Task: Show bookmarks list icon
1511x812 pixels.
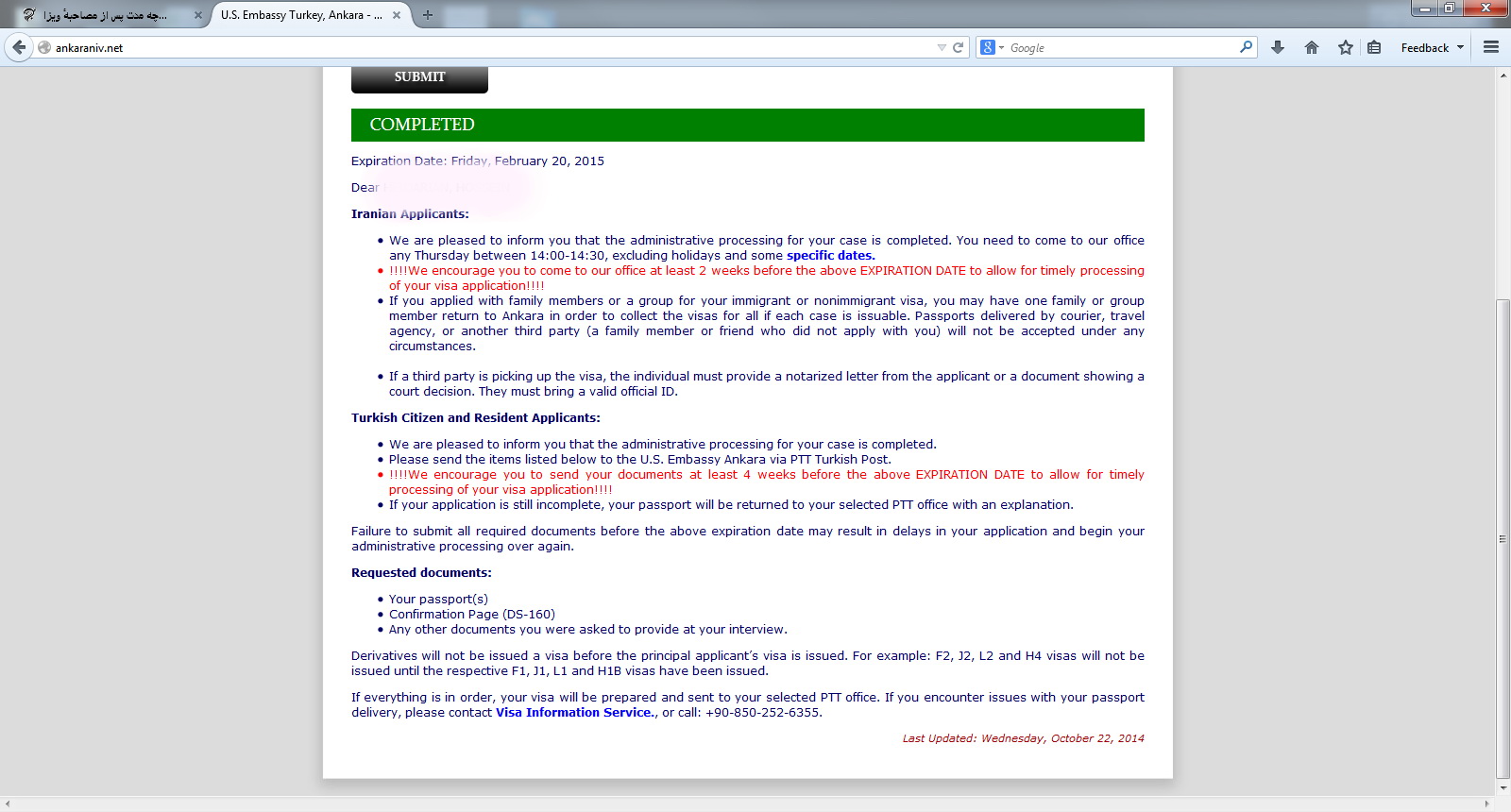Action: pyautogui.click(x=1374, y=47)
